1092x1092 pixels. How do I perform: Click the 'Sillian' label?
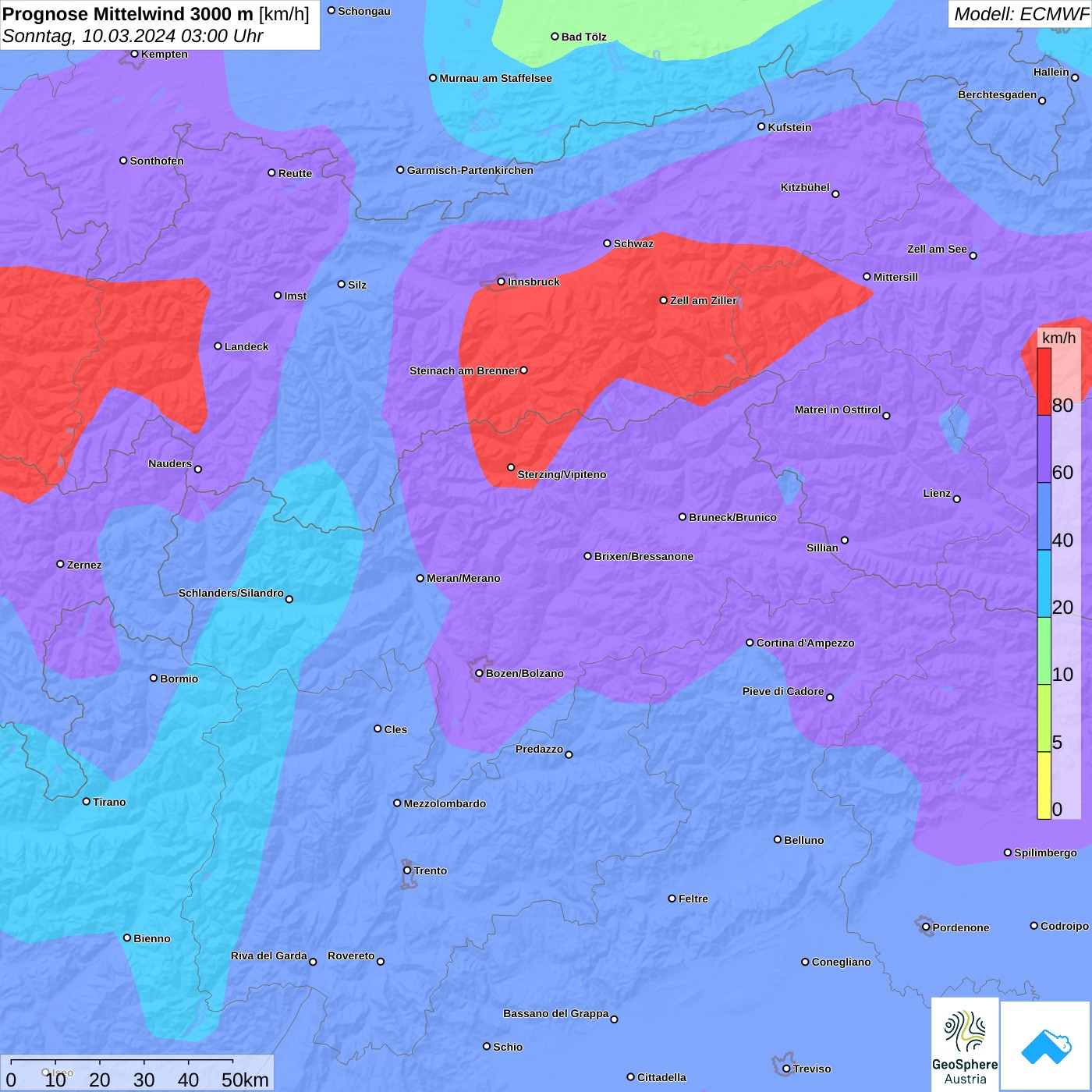(823, 548)
